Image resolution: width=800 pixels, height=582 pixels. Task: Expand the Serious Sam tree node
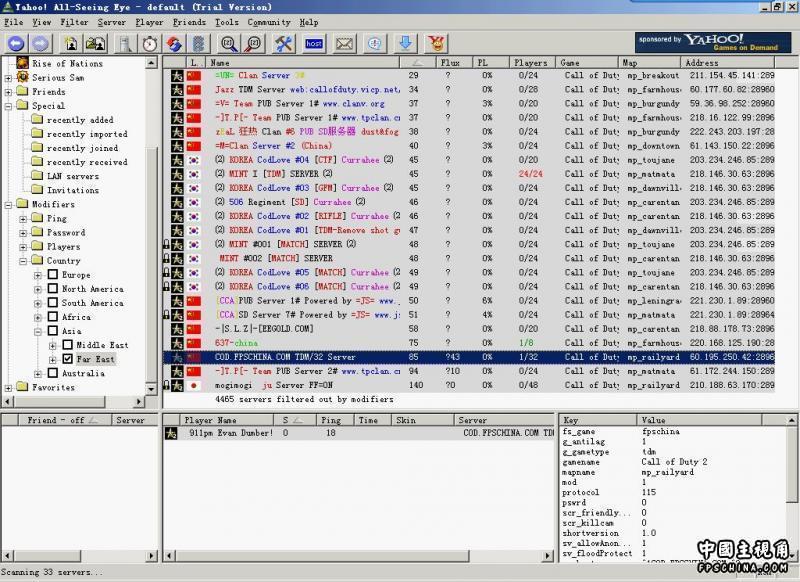coord(8,78)
